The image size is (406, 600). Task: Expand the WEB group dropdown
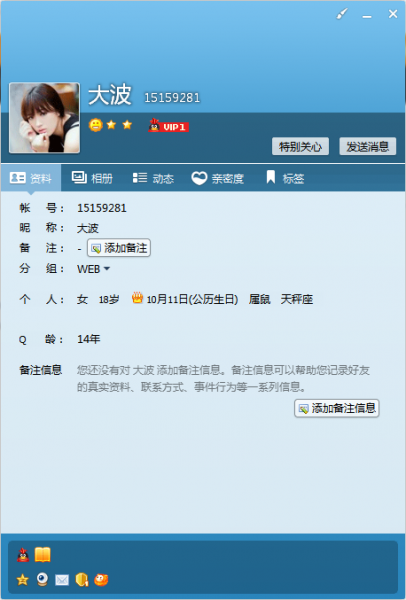[x=94, y=269]
